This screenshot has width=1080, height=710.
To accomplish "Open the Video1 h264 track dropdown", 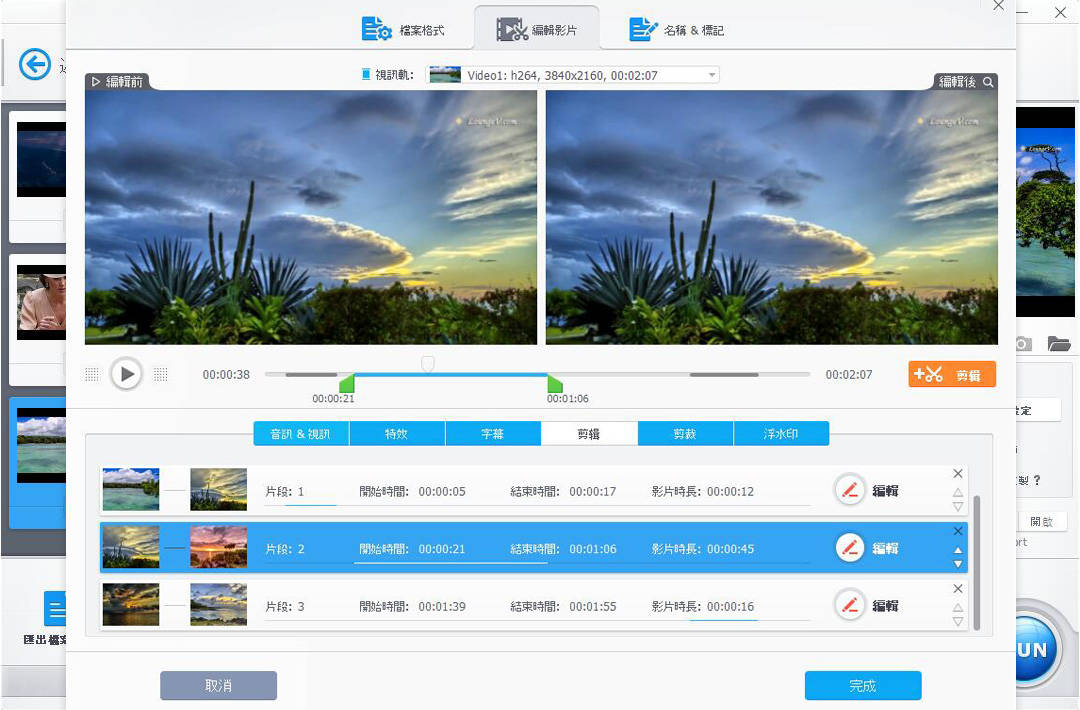I will (710, 74).
